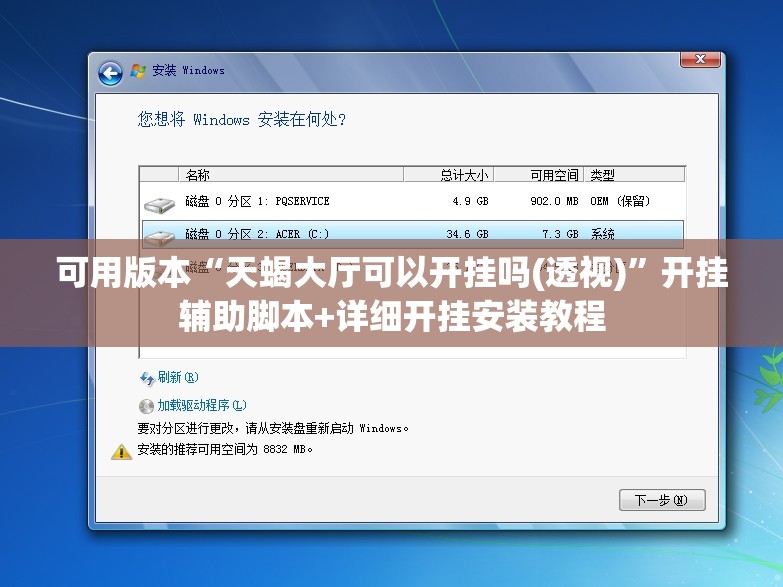783x587 pixels.
Task: Click the heading 您想将 Windows 安装在何处?
Action: (242, 119)
